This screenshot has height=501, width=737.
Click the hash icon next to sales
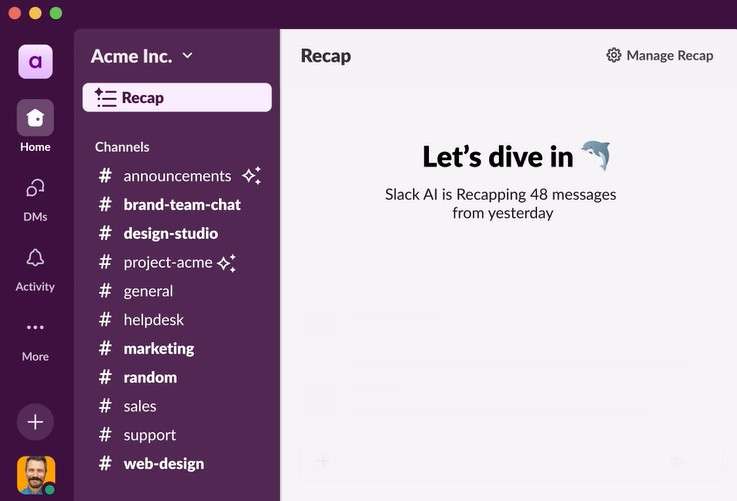105,406
